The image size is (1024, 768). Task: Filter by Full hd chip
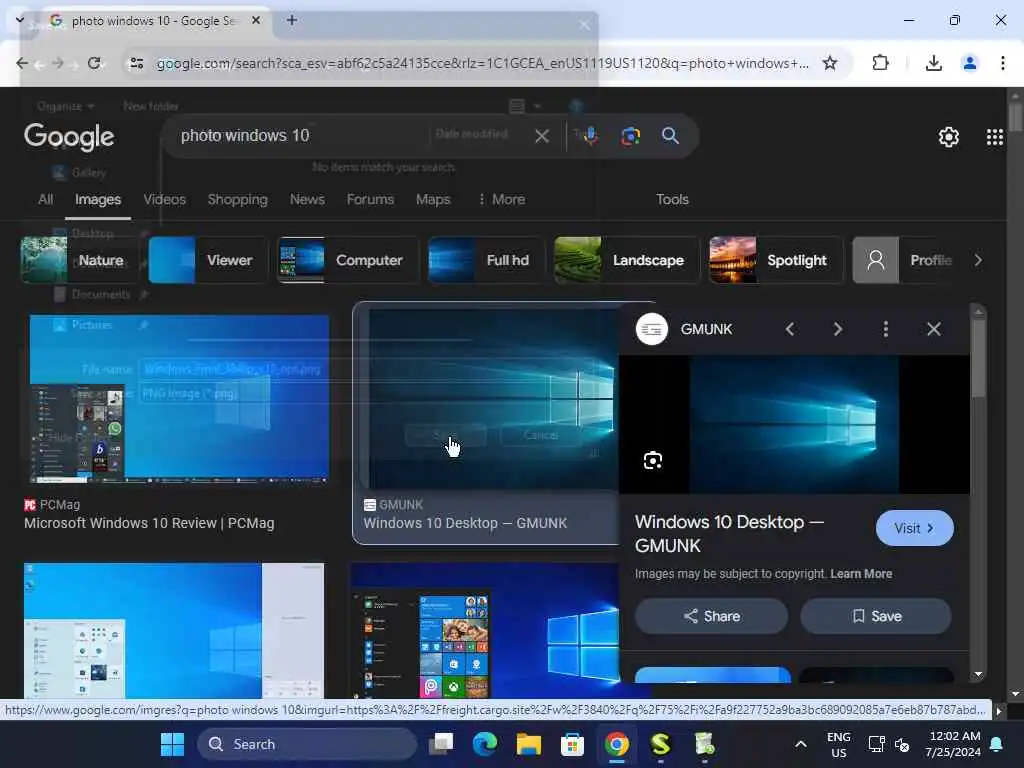pos(486,260)
